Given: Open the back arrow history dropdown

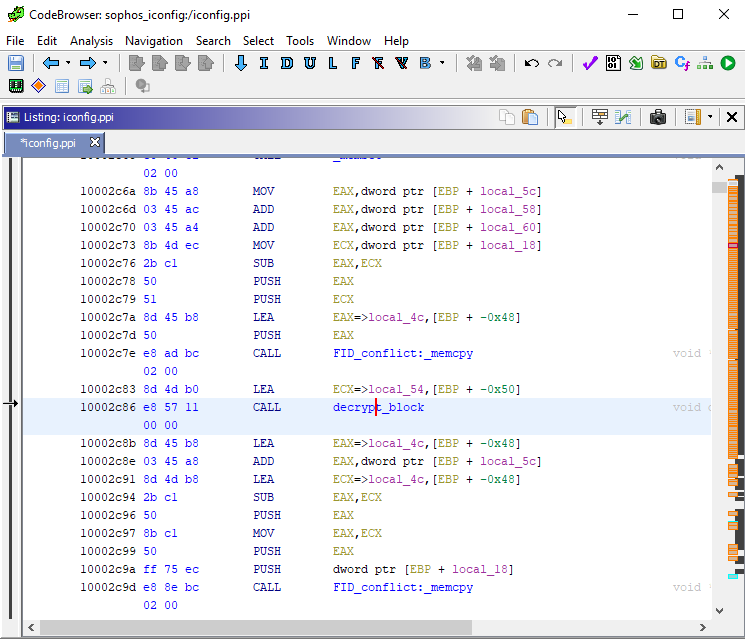Looking at the screenshot, I should click(68, 63).
